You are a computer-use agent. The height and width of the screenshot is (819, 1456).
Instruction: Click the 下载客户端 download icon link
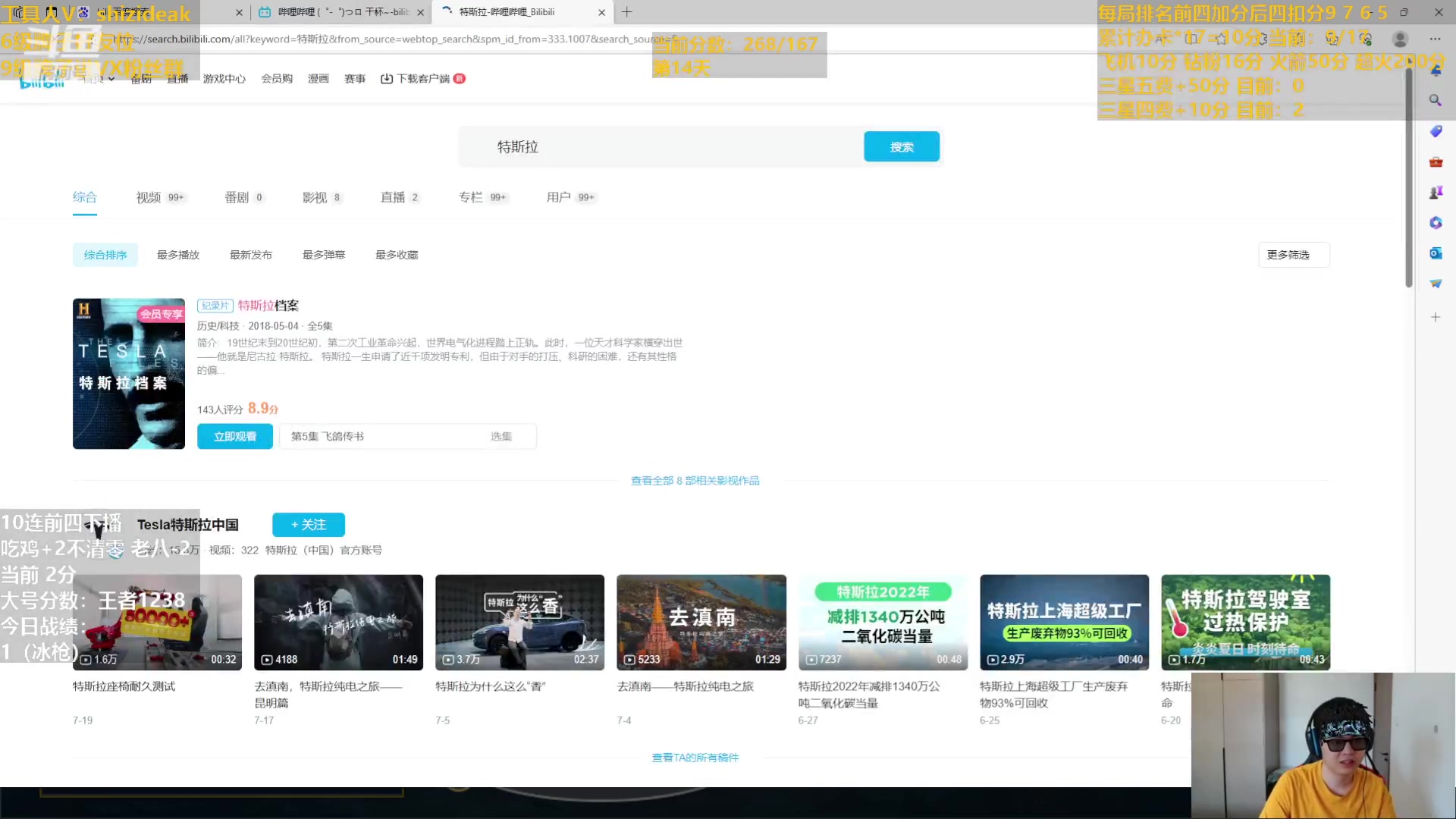(422, 79)
